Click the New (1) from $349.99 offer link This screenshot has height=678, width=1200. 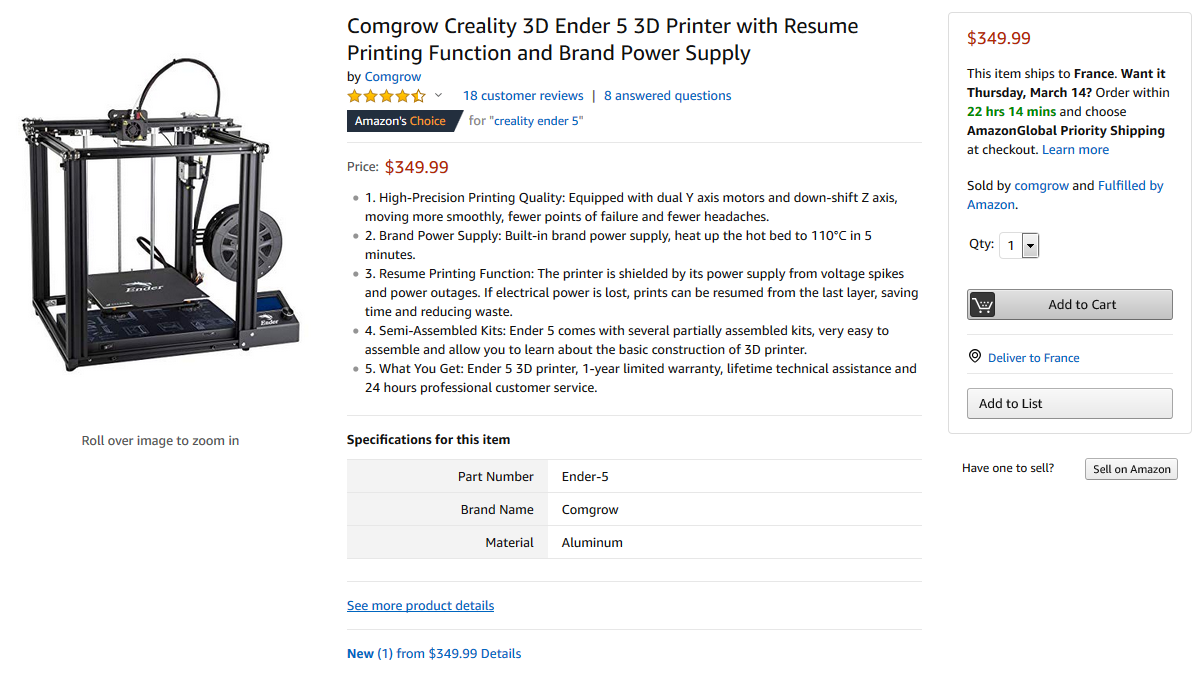[434, 654]
